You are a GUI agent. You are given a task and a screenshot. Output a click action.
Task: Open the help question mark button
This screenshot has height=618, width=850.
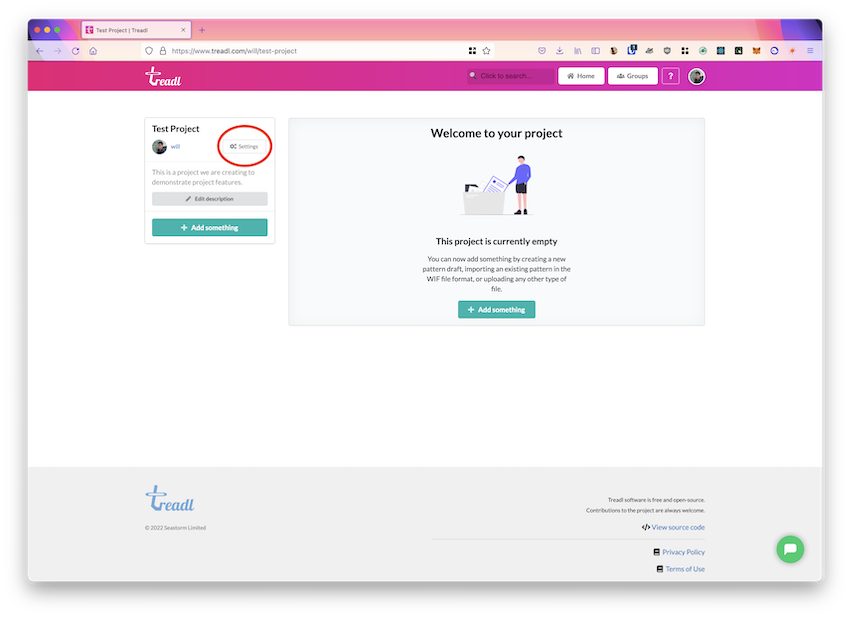click(x=671, y=76)
